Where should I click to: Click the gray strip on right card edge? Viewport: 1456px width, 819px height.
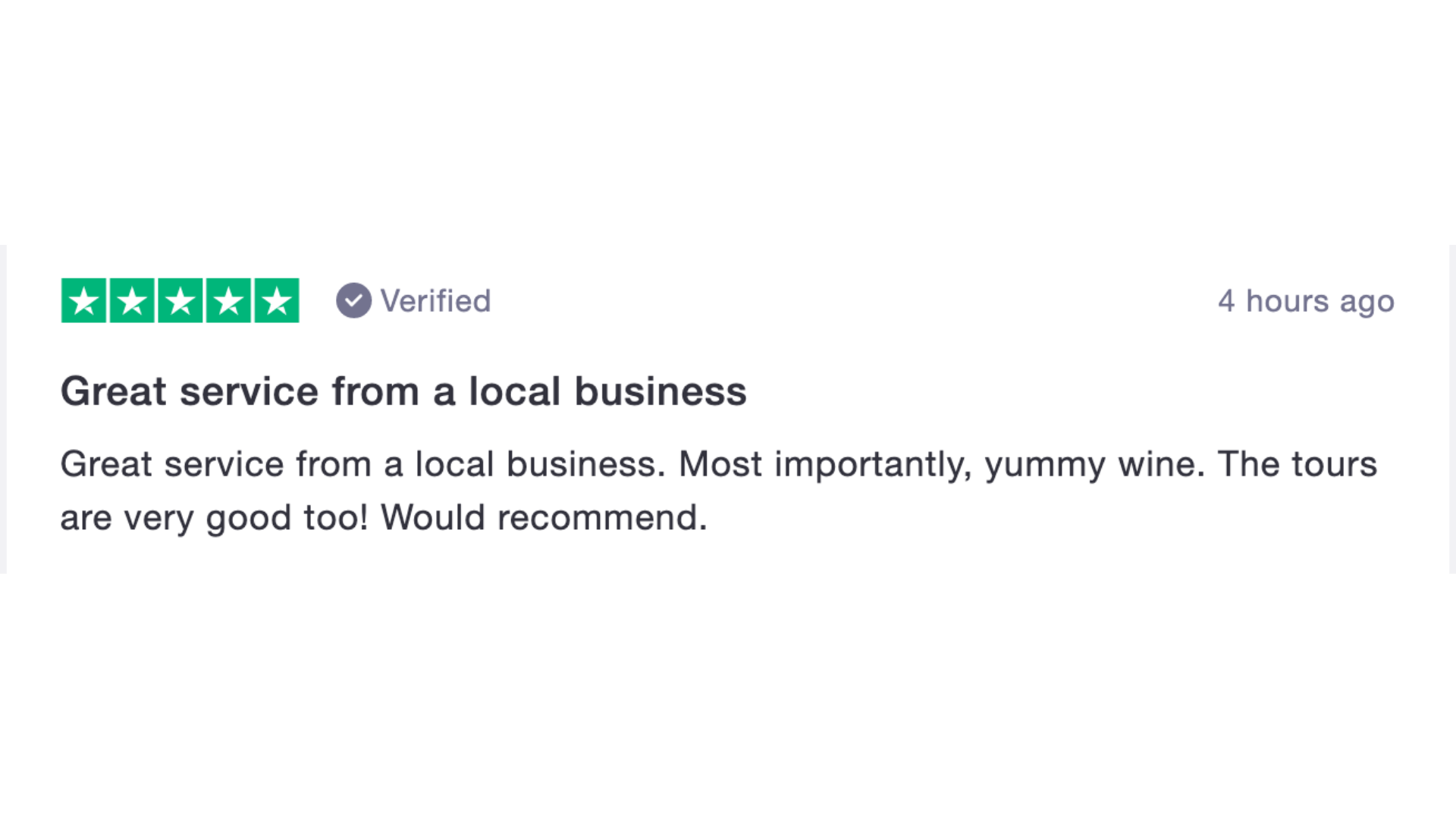[x=1452, y=409]
